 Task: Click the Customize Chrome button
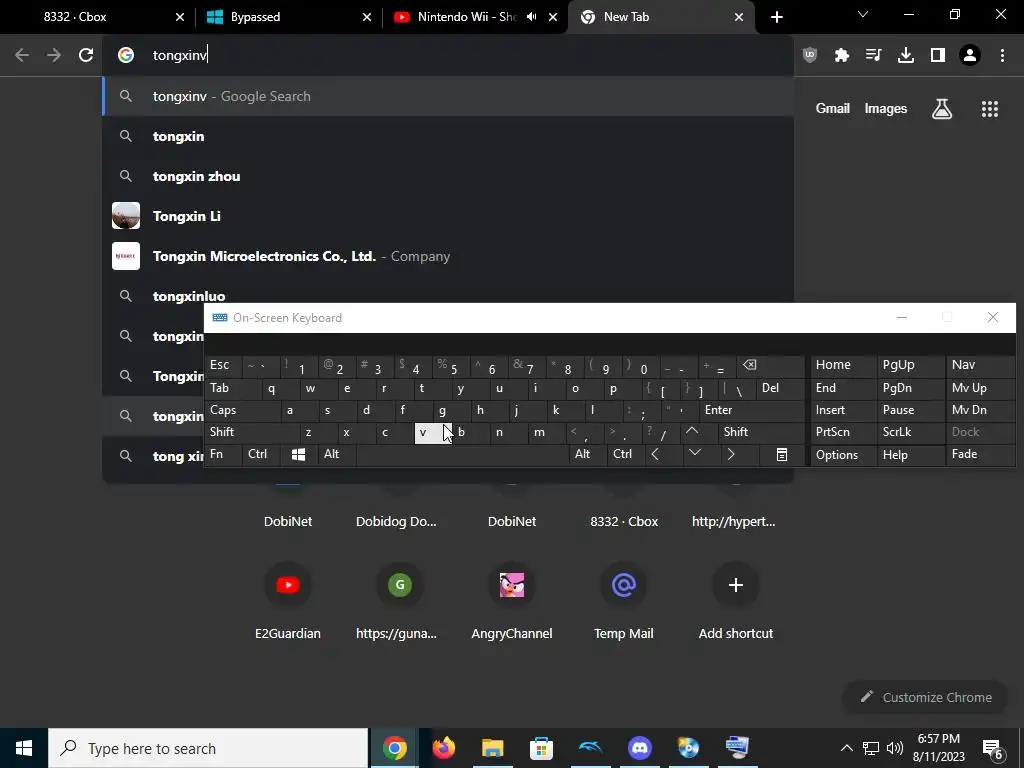(926, 697)
